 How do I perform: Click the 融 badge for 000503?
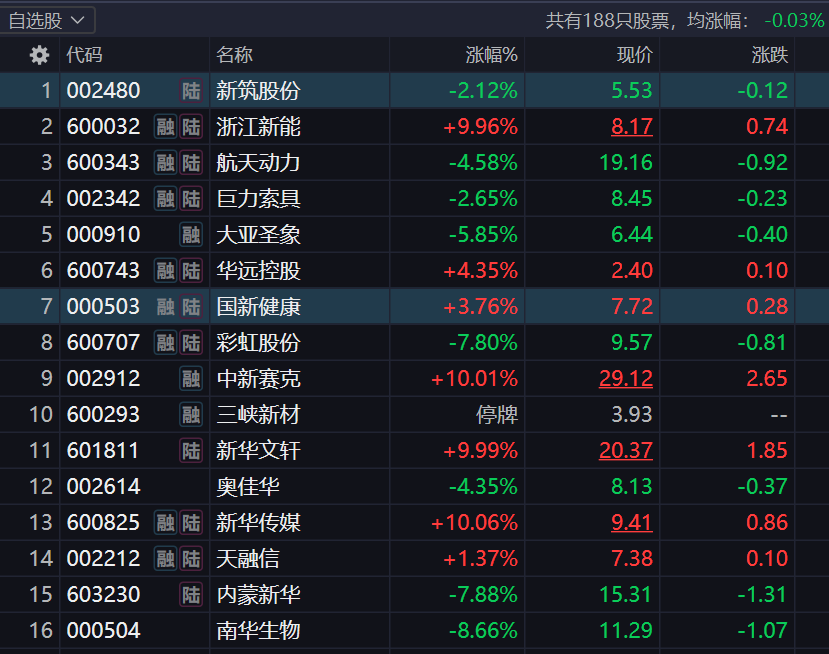(165, 307)
